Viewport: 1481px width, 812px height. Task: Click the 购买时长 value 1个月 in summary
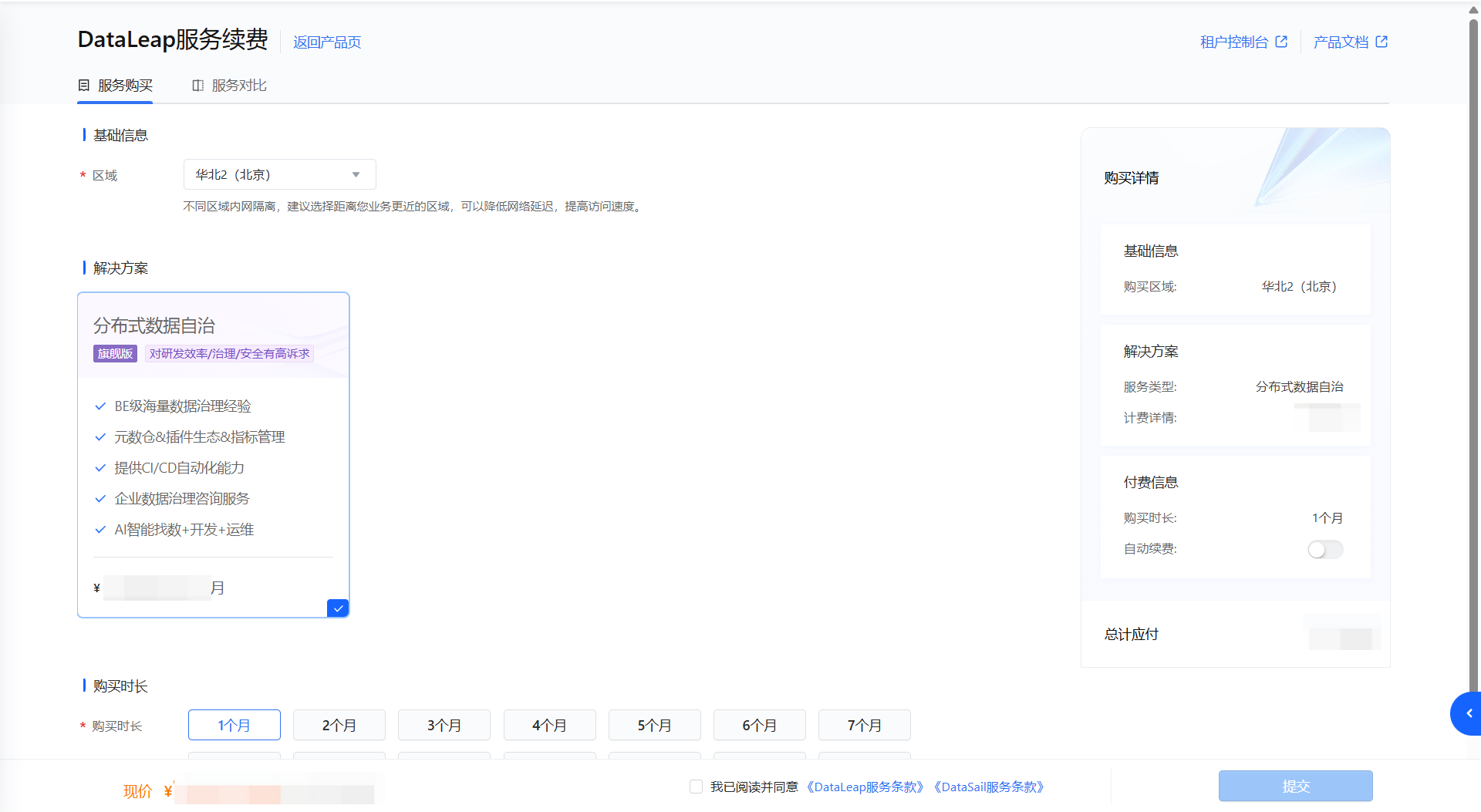(x=1328, y=517)
